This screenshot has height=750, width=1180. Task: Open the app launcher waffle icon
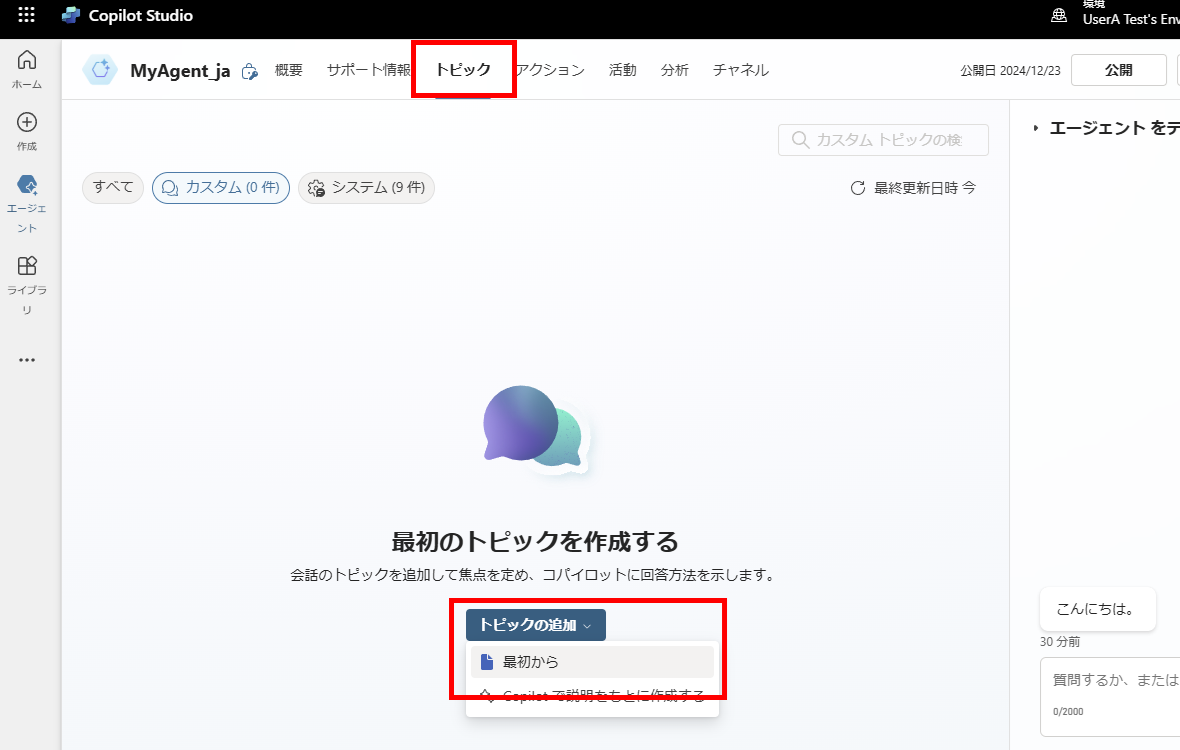click(27, 15)
